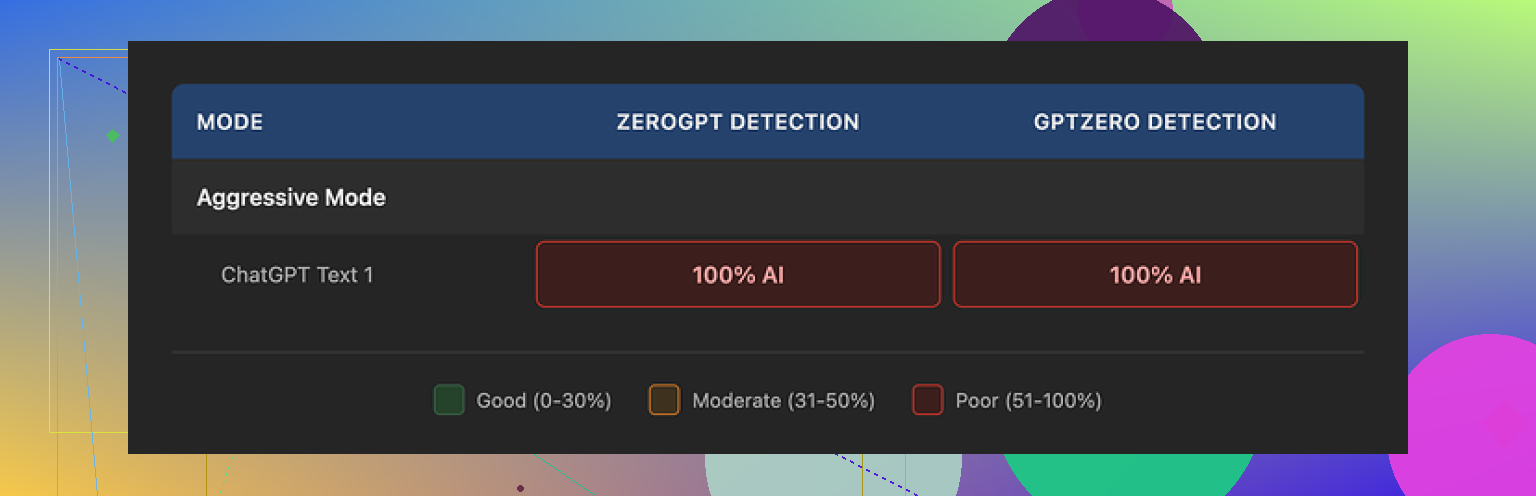Click the red Poor legend swatch
The image size is (1536, 496).
[x=927, y=400]
